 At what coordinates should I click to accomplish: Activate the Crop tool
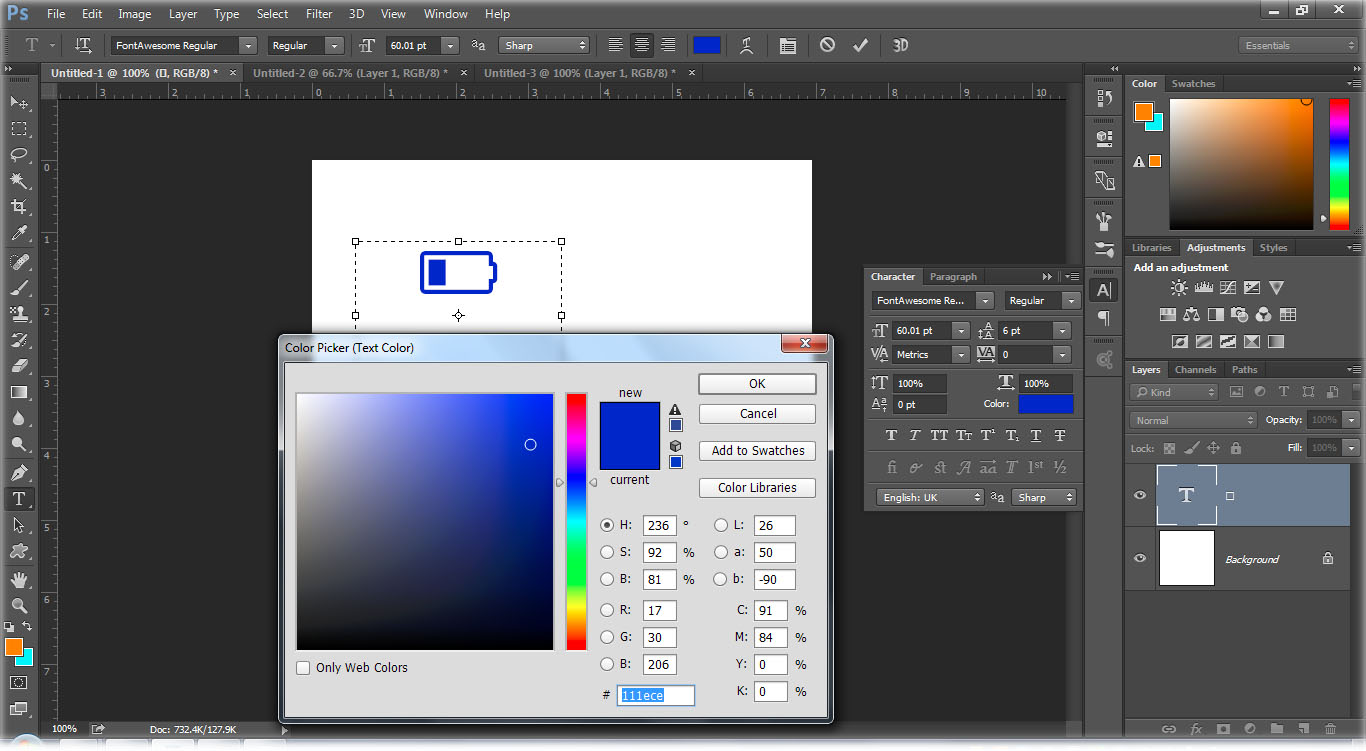point(19,207)
